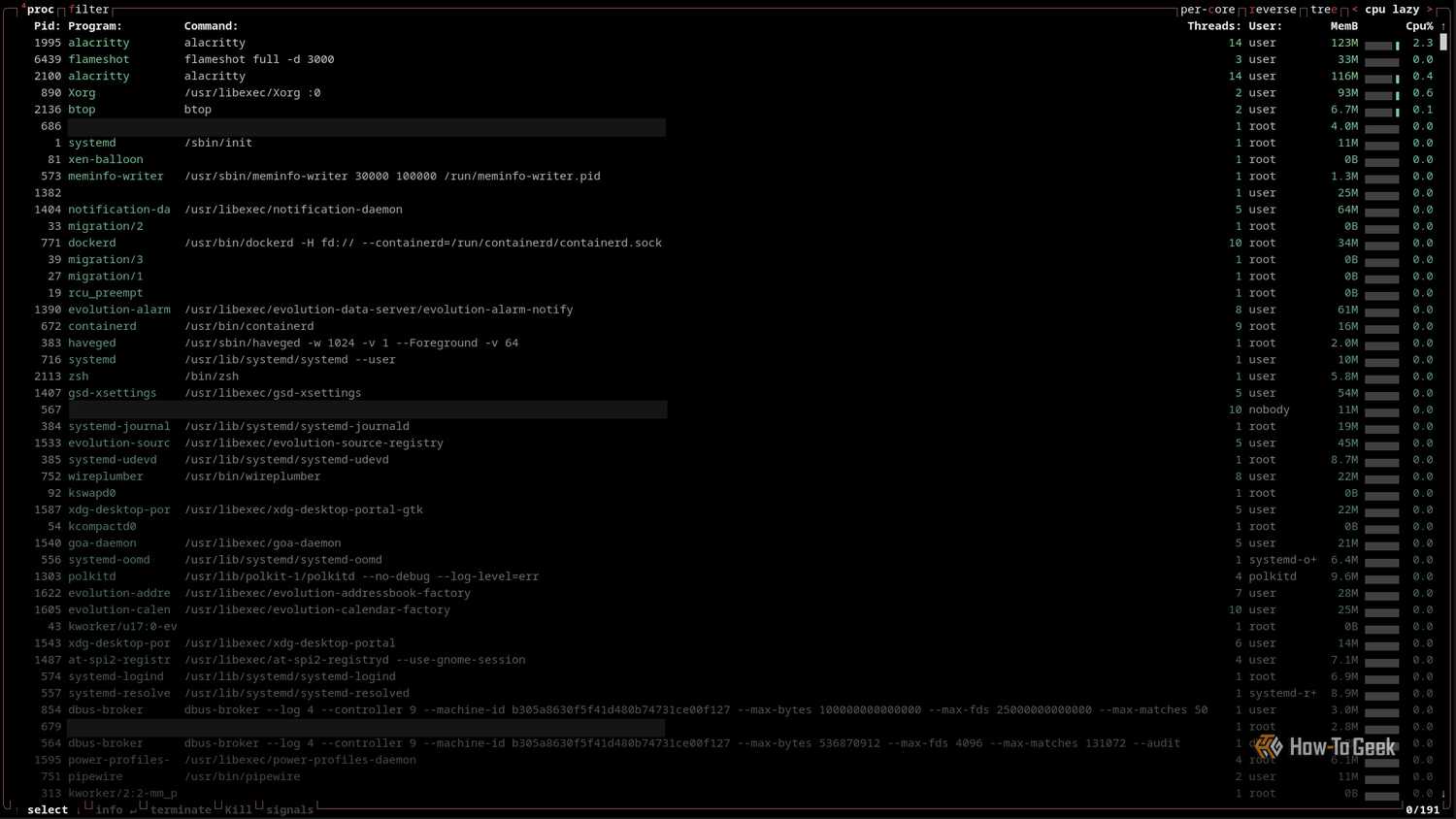Toggle the per-core CPU option
This screenshot has height=819, width=1456.
[1208, 10]
